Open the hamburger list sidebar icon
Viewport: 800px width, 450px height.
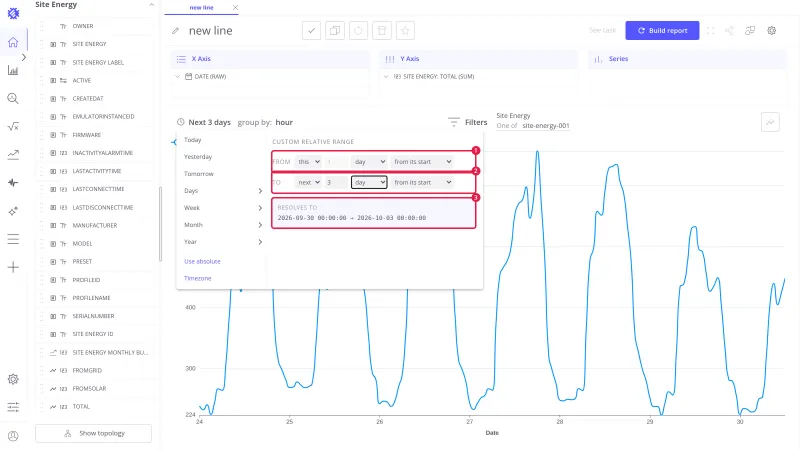point(13,239)
